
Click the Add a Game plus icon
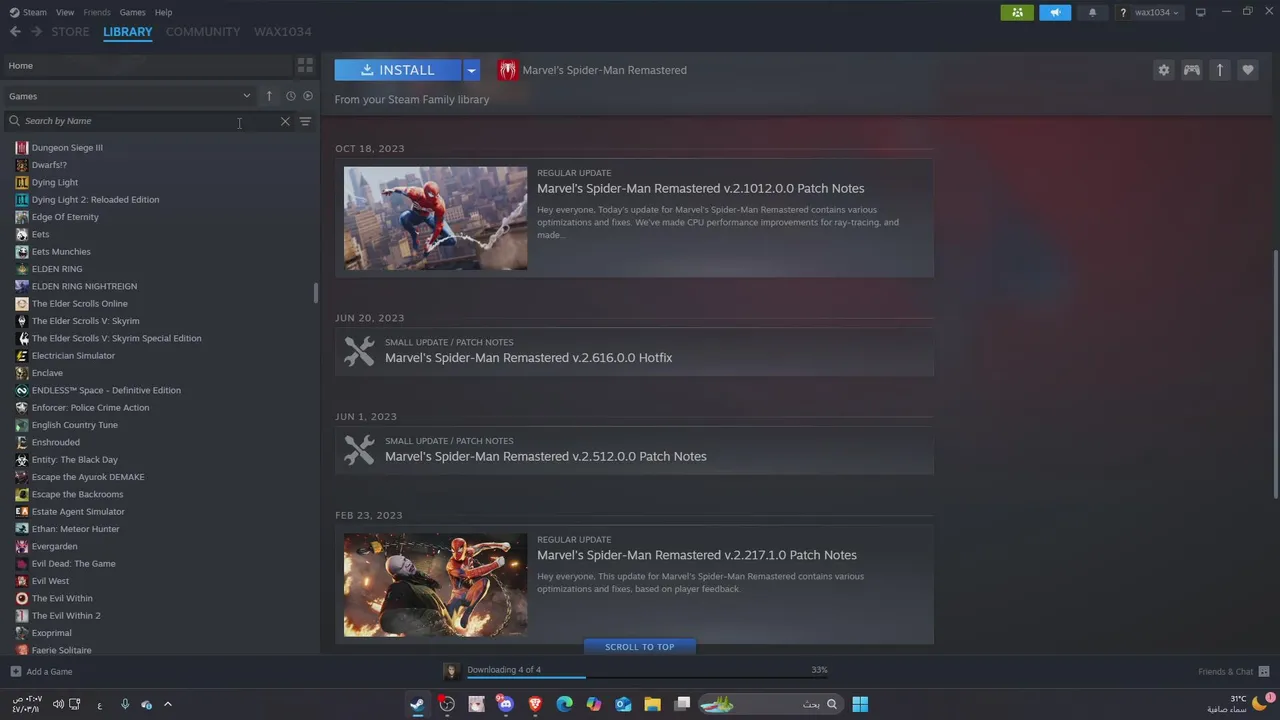15,672
